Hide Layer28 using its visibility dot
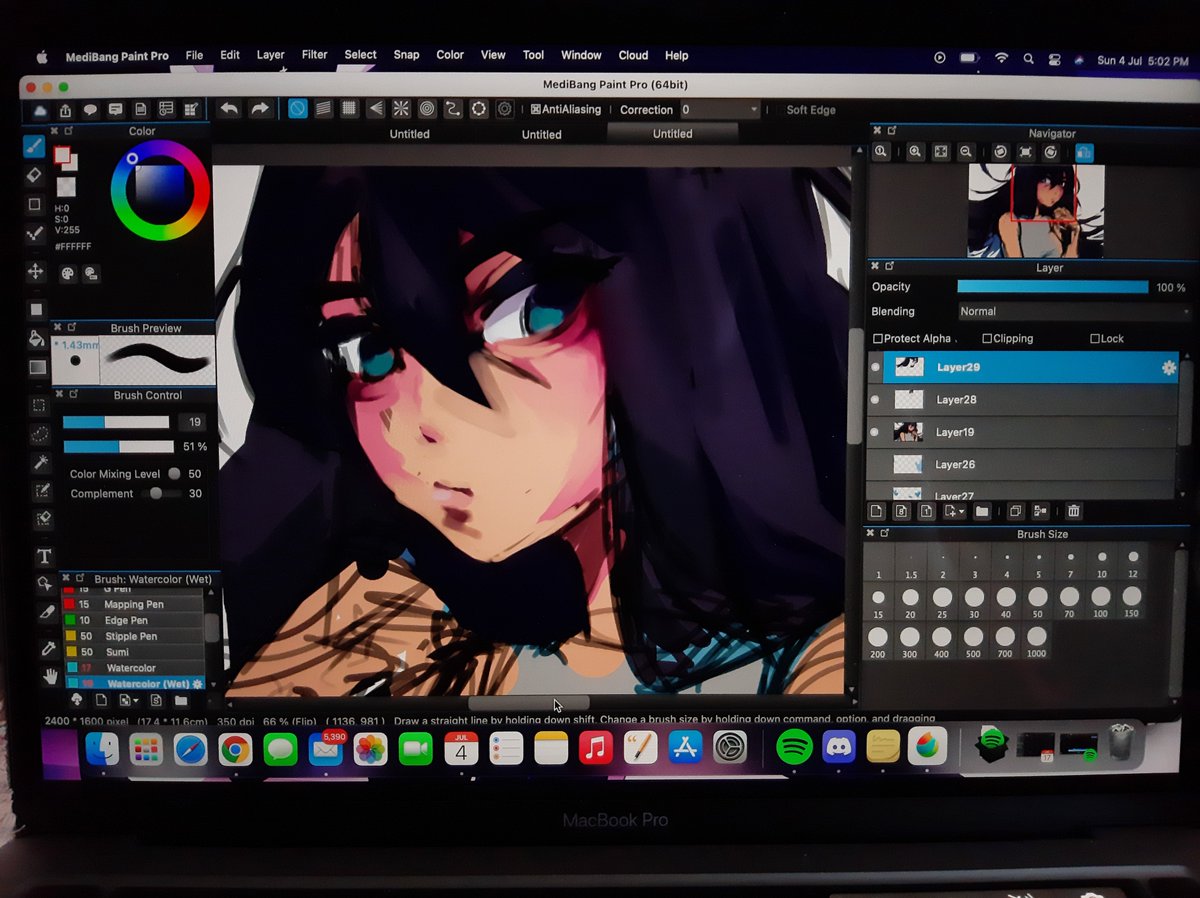 876,400
